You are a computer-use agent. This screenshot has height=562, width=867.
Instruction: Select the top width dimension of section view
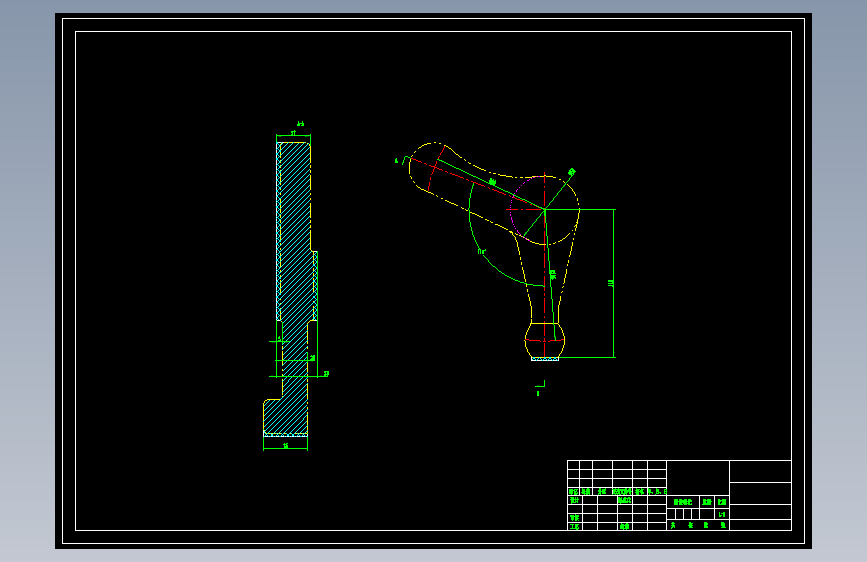pos(293,134)
